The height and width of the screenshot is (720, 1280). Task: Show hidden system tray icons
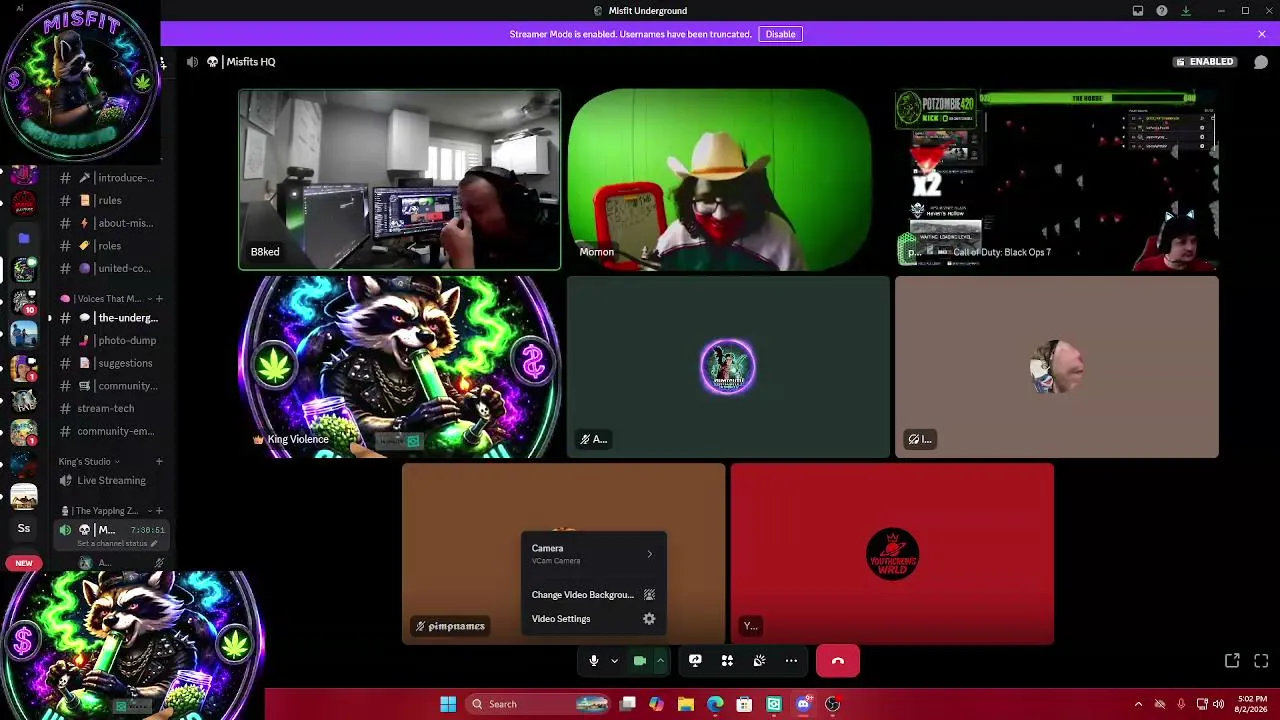coord(1138,704)
